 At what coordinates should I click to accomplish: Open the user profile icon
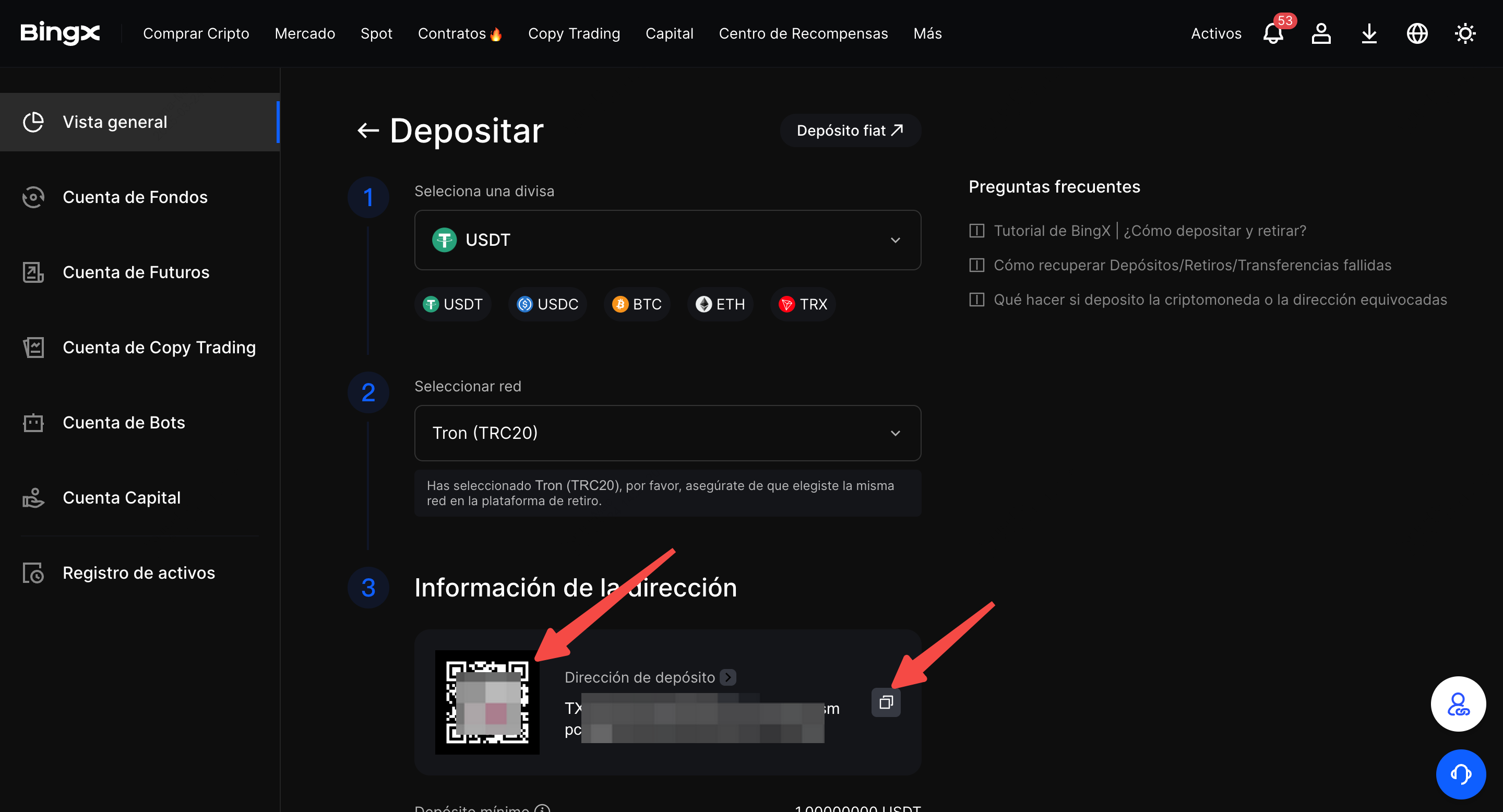coord(1321,34)
